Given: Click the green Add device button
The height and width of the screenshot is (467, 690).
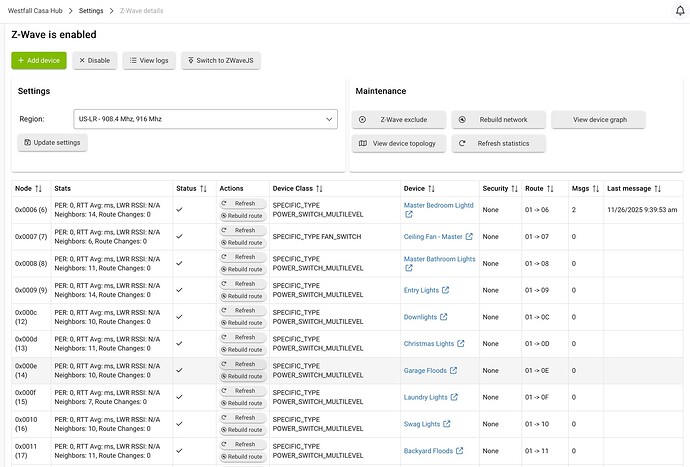Looking at the screenshot, I should pyautogui.click(x=39, y=60).
